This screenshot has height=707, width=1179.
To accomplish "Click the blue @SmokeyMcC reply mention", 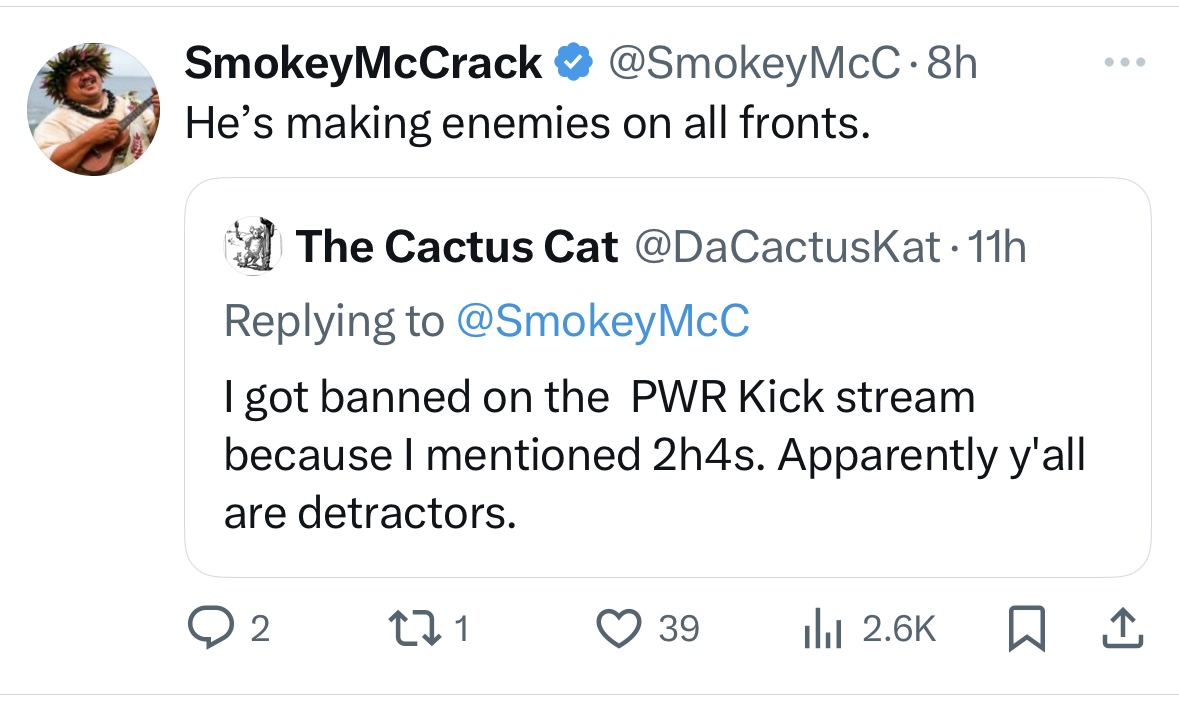I will 603,321.
